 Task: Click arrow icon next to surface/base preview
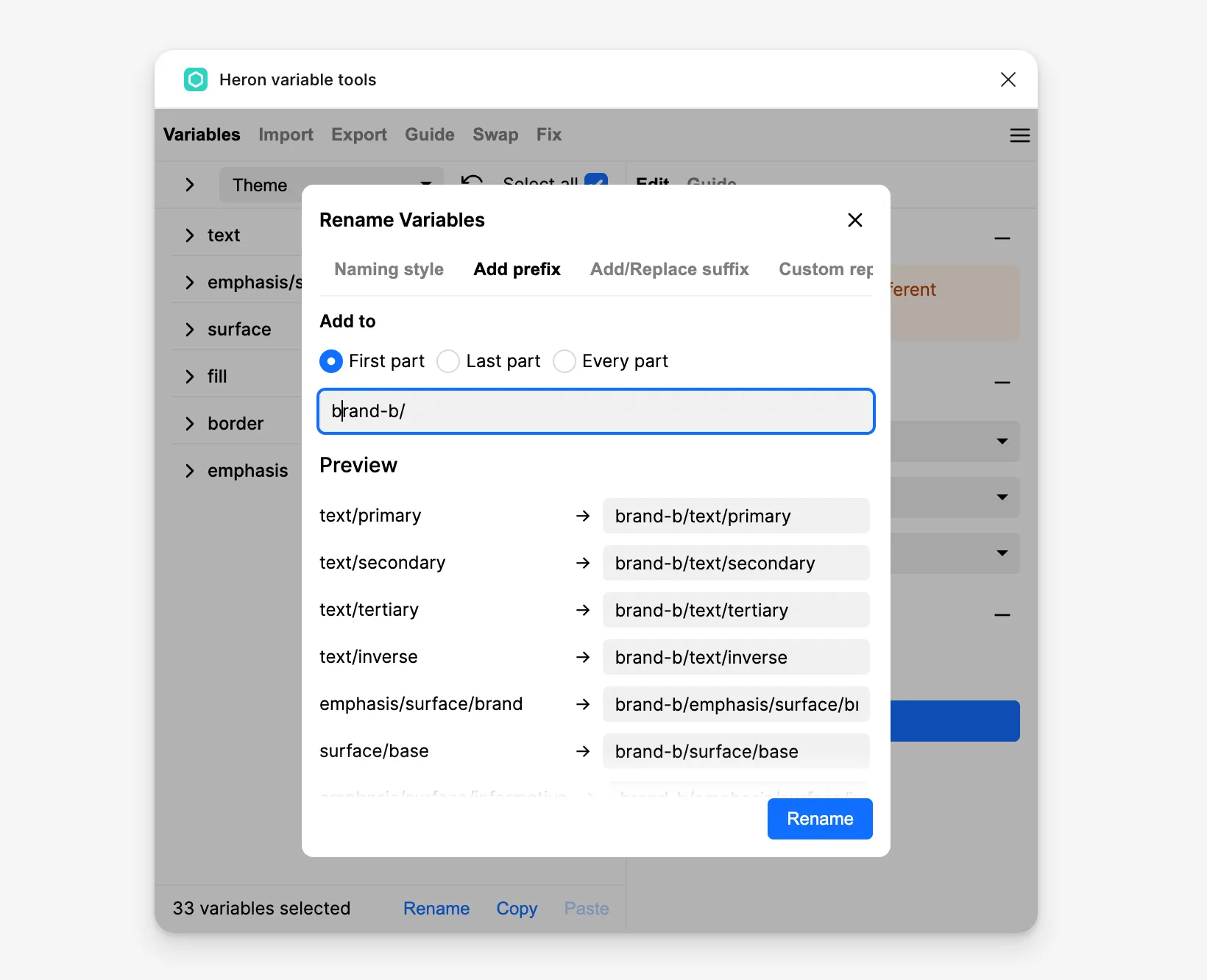(x=583, y=752)
